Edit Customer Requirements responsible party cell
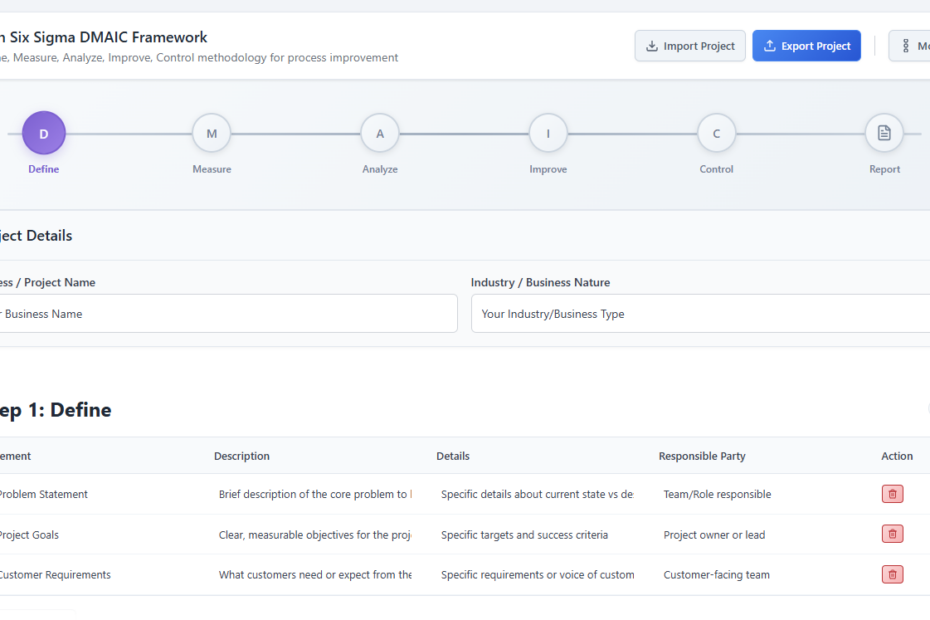 (x=759, y=575)
